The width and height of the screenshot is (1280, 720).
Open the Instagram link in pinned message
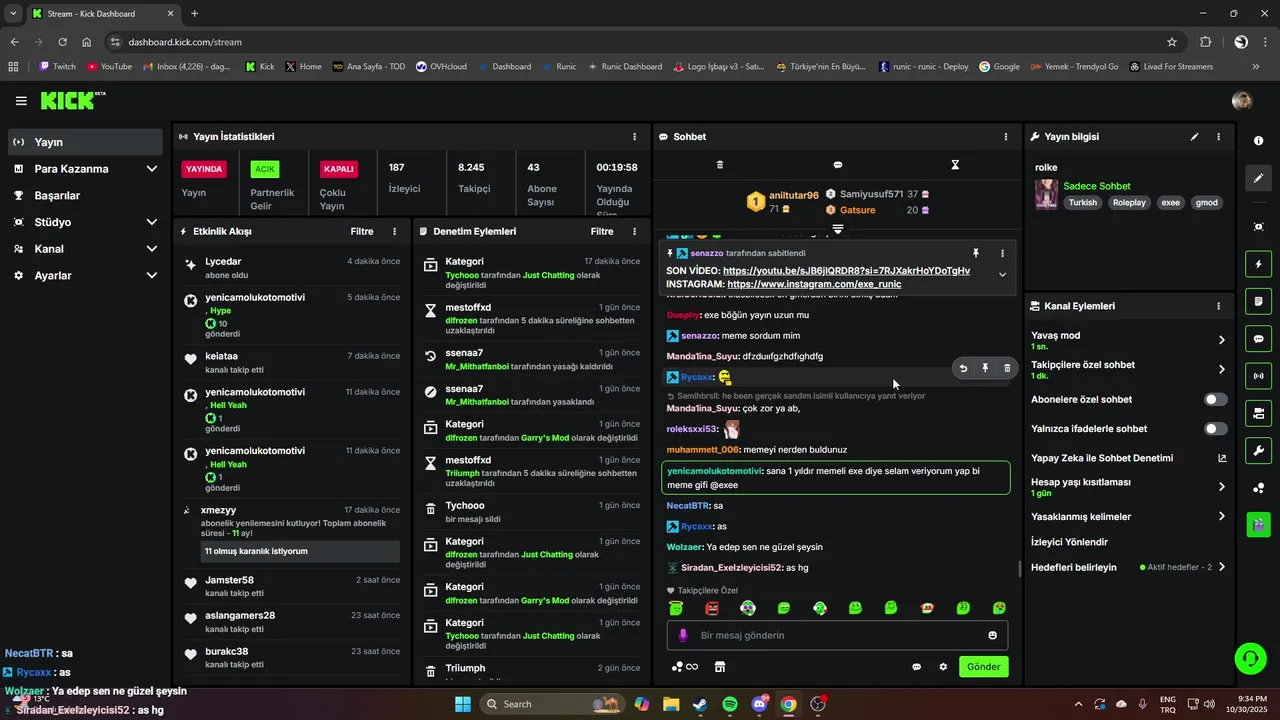814,284
